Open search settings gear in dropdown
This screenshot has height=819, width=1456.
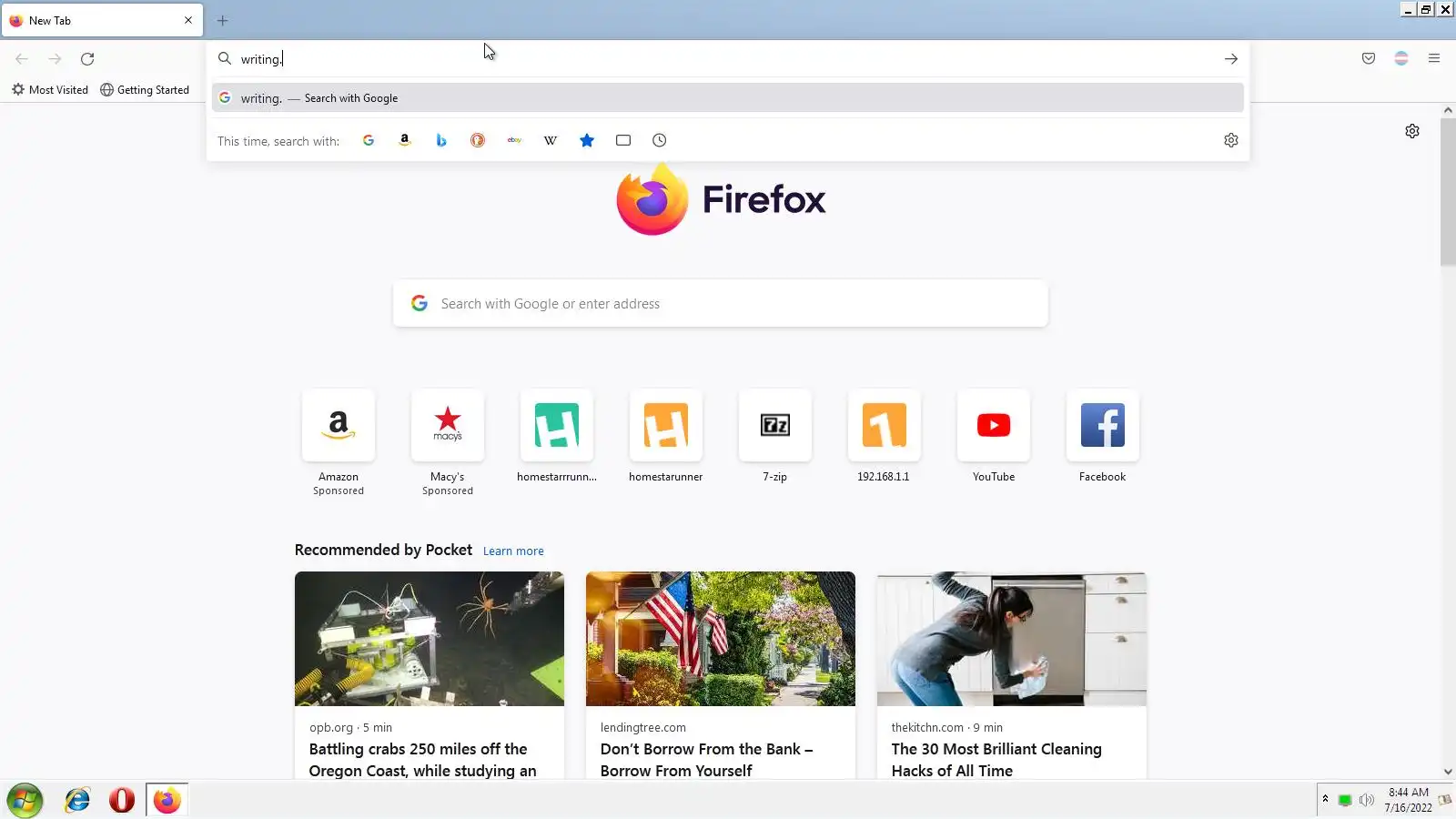[1231, 140]
